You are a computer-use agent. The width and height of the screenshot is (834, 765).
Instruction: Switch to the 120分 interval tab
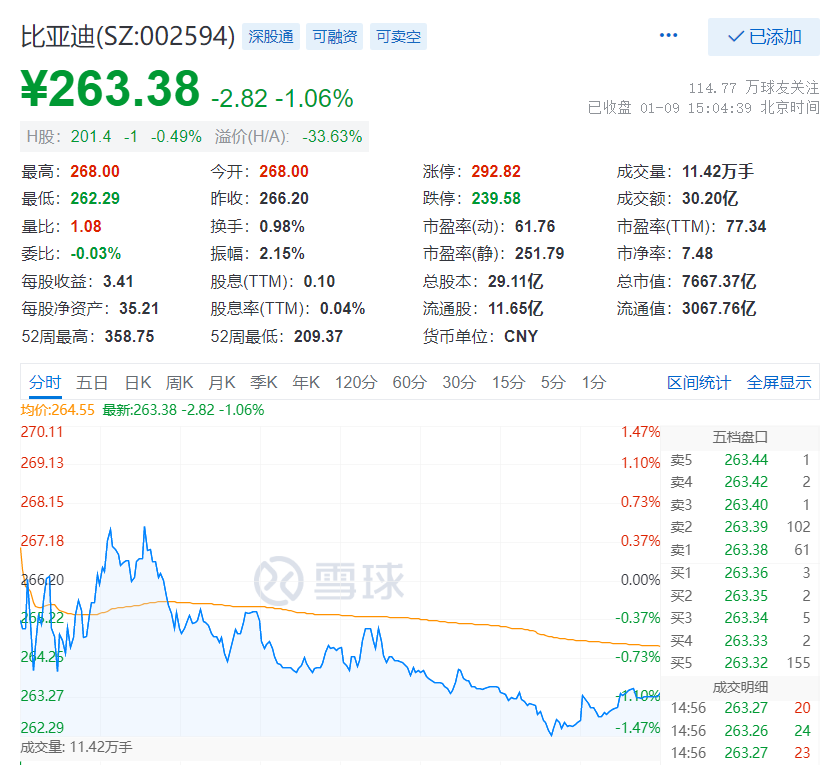pos(356,382)
